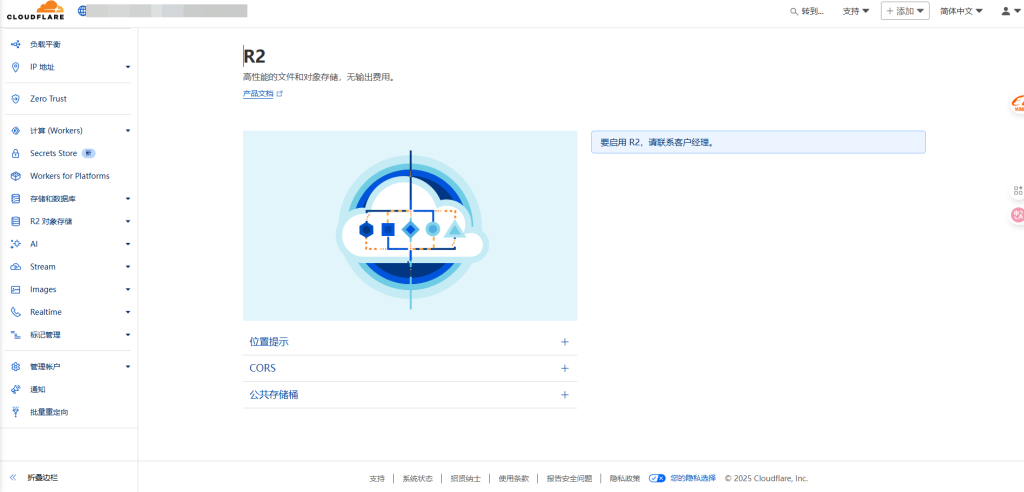Expand the 存储和数据库 submenu arrow
1024x492 pixels.
click(128, 199)
